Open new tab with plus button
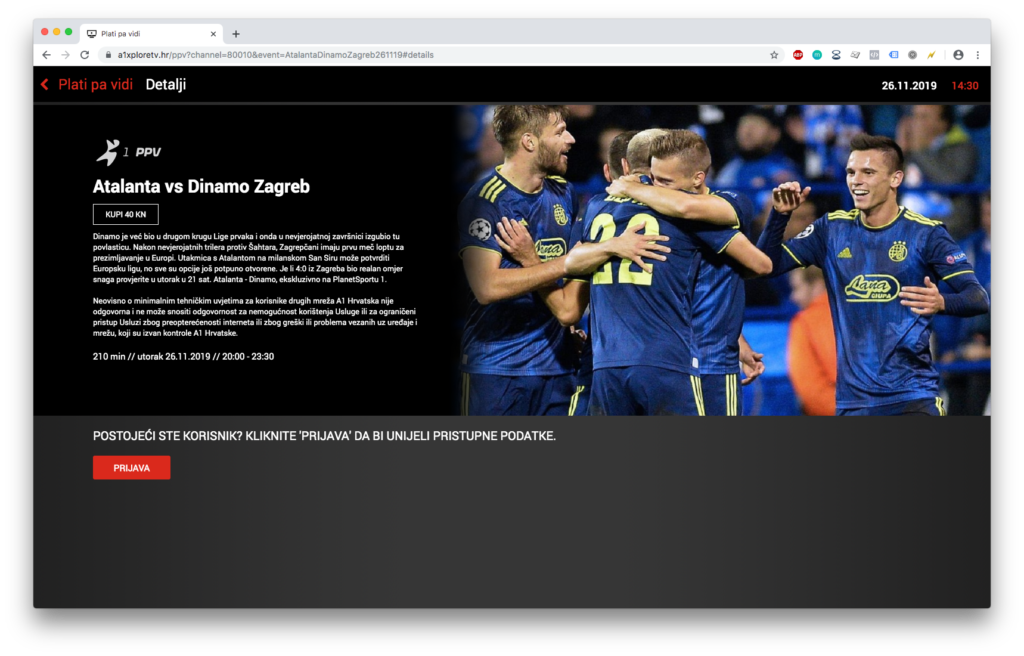 point(236,33)
